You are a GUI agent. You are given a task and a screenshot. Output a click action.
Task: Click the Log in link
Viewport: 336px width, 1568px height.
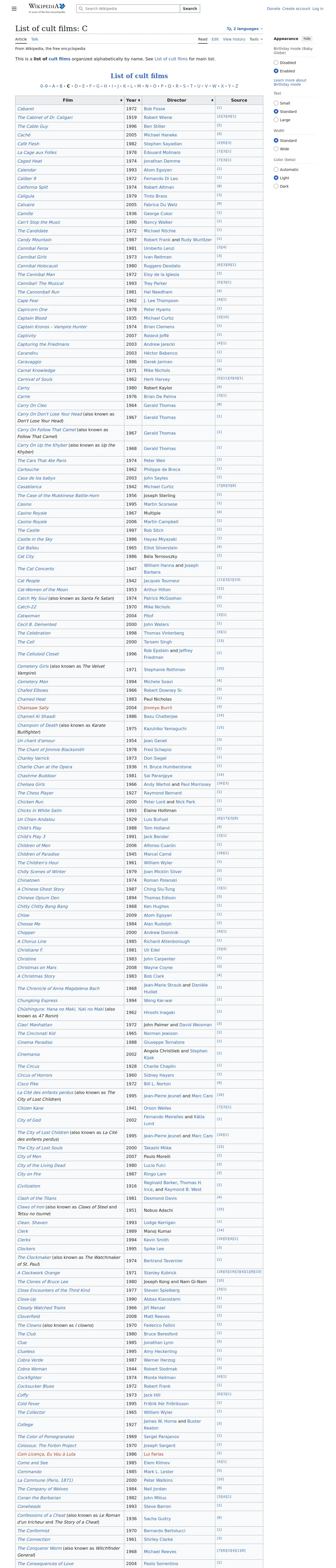click(318, 9)
